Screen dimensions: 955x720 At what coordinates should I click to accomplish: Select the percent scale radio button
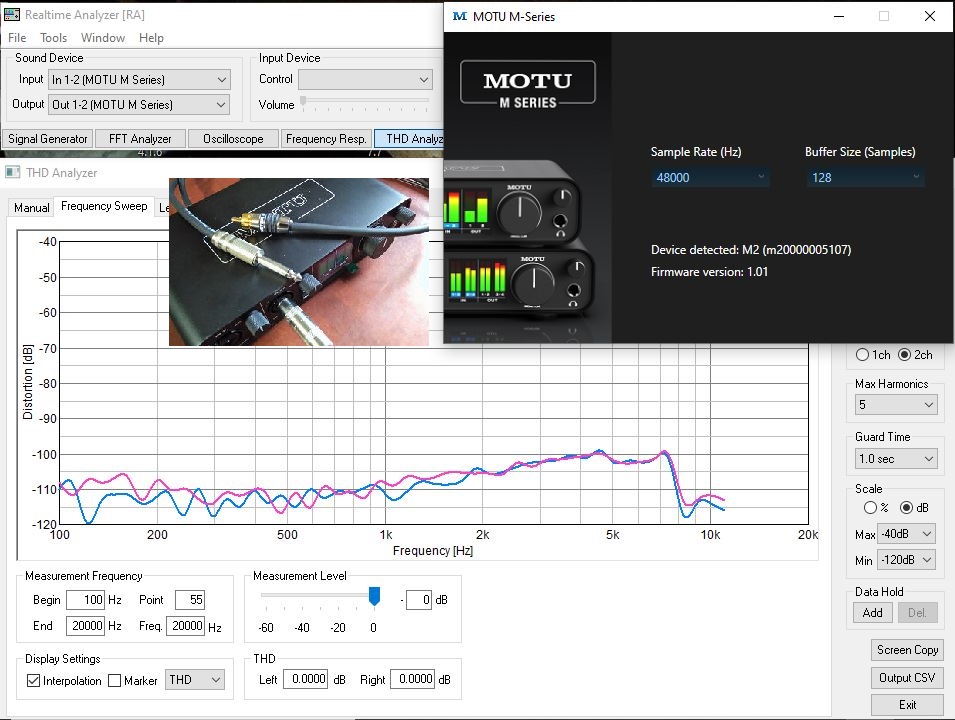coord(870,507)
